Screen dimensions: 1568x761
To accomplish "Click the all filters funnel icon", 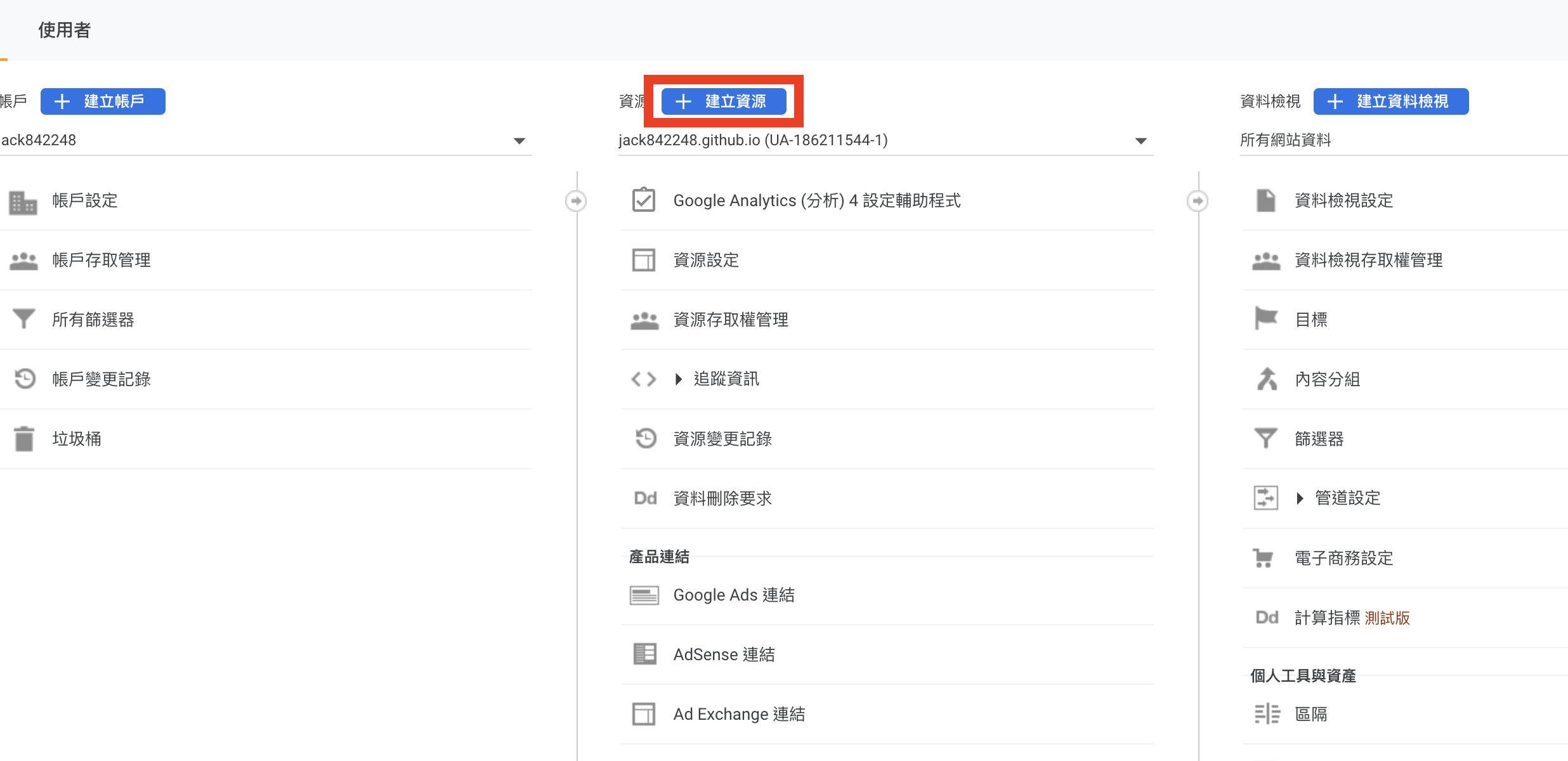I will coord(24,319).
